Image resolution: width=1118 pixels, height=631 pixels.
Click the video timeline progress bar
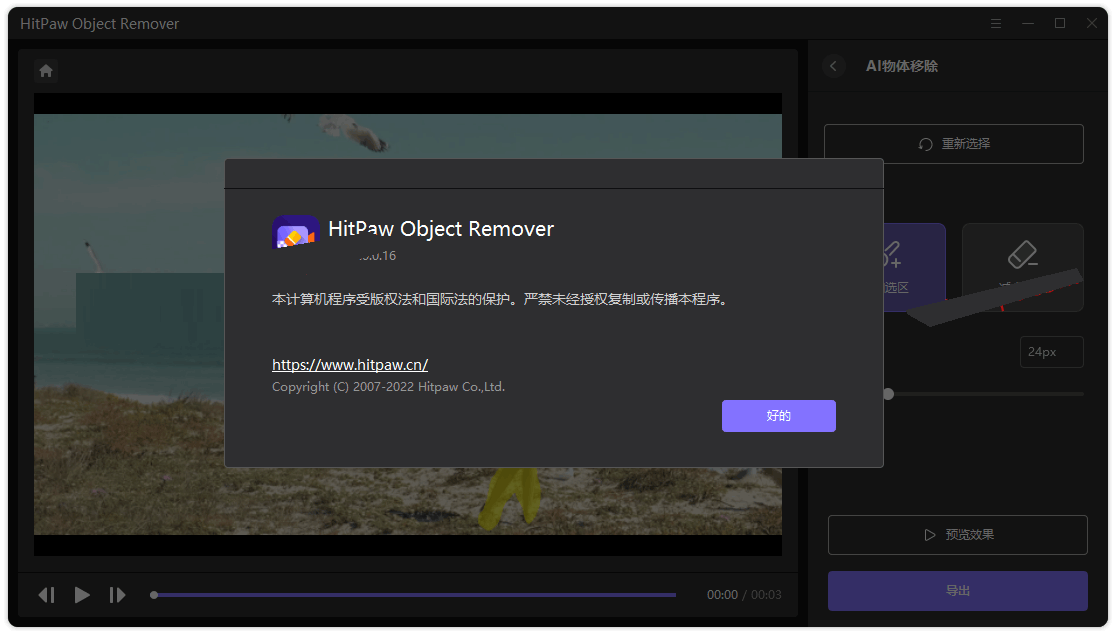(413, 594)
